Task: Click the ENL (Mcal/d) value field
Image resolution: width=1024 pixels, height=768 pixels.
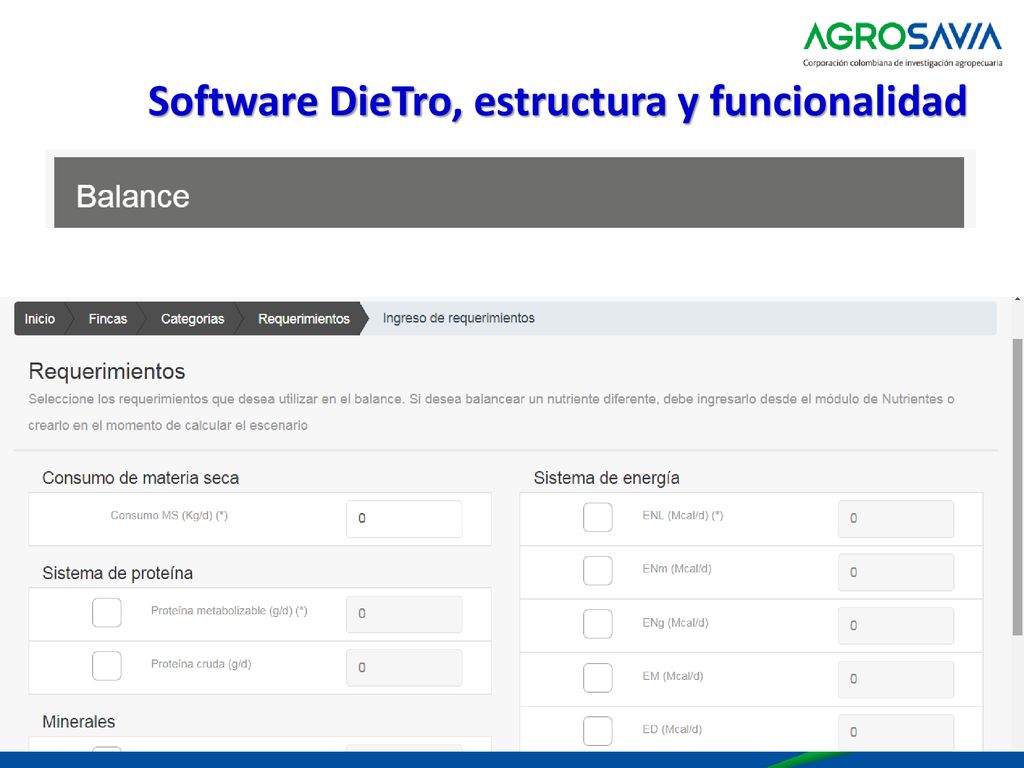Action: [896, 519]
